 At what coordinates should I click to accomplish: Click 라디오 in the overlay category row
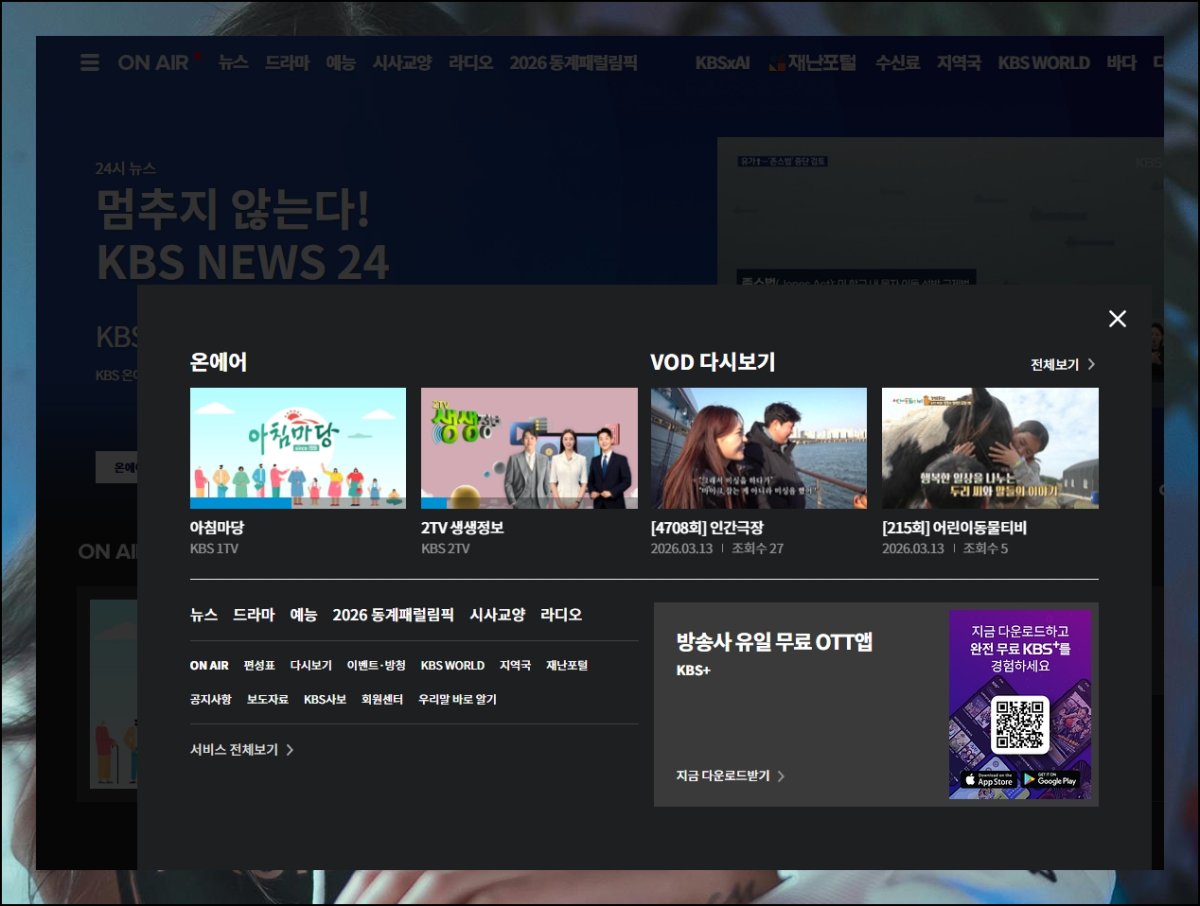[x=561, y=615]
